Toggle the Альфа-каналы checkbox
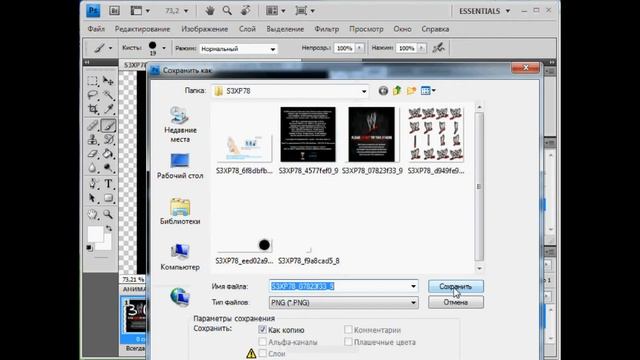The image size is (640, 360). click(x=262, y=342)
